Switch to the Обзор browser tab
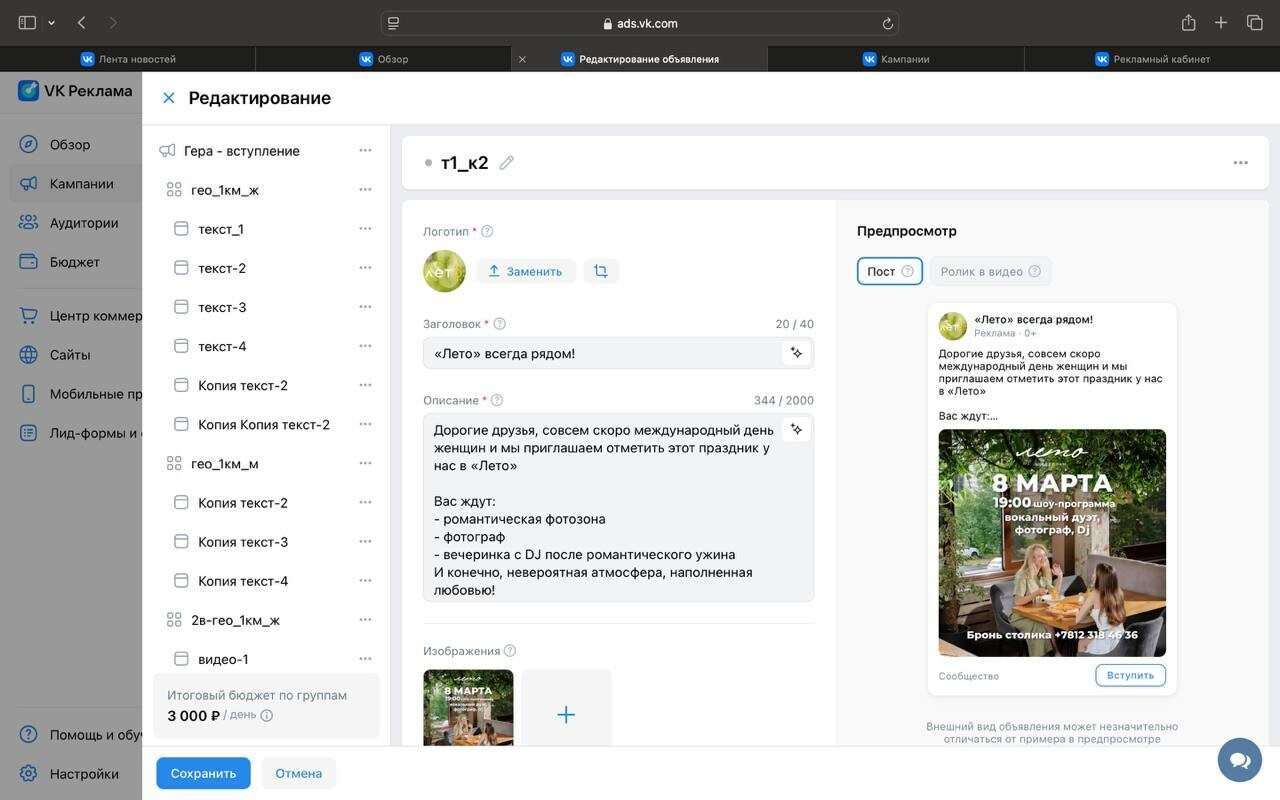 coord(384,59)
